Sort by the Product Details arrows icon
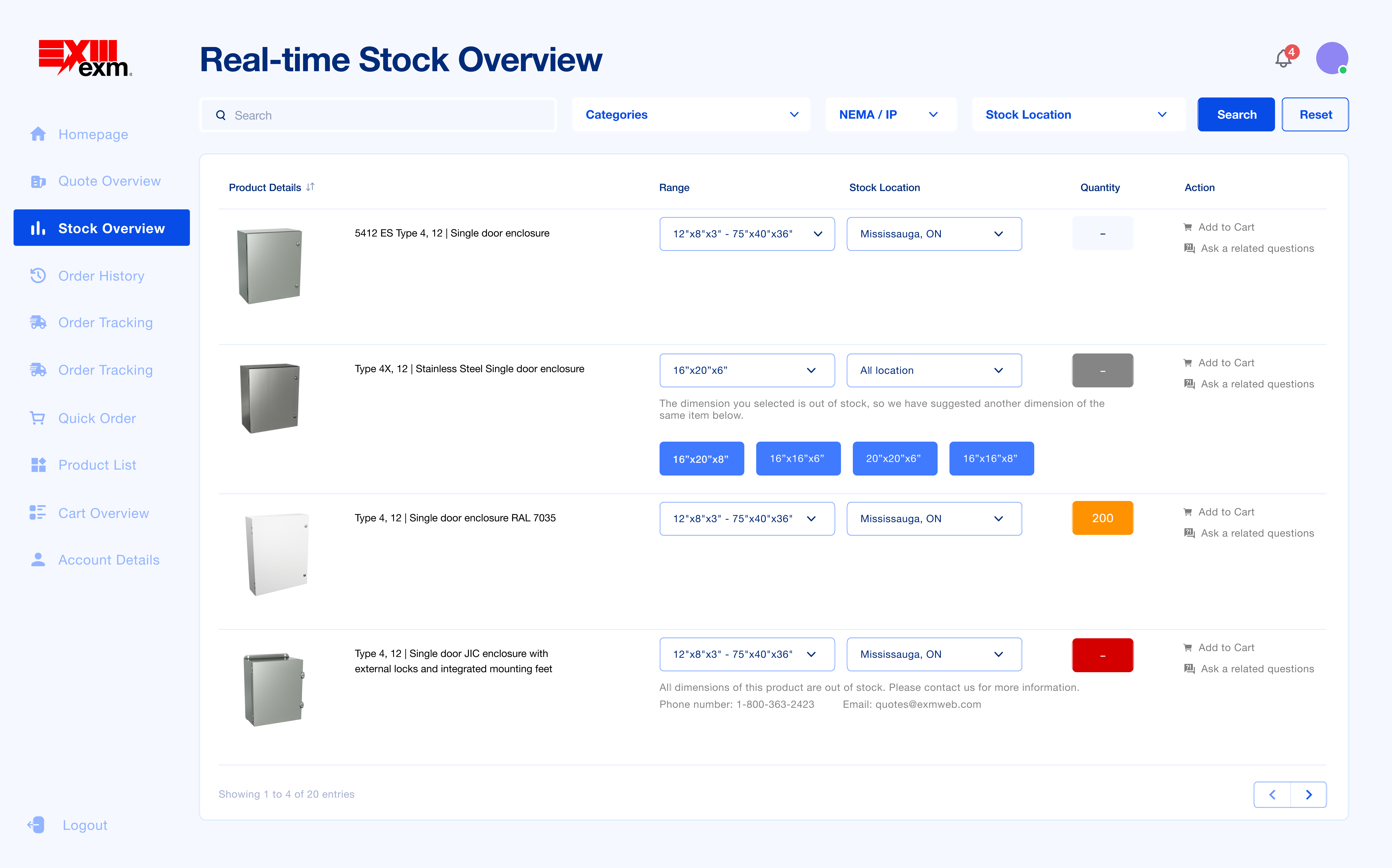The image size is (1392, 868). tap(310, 187)
